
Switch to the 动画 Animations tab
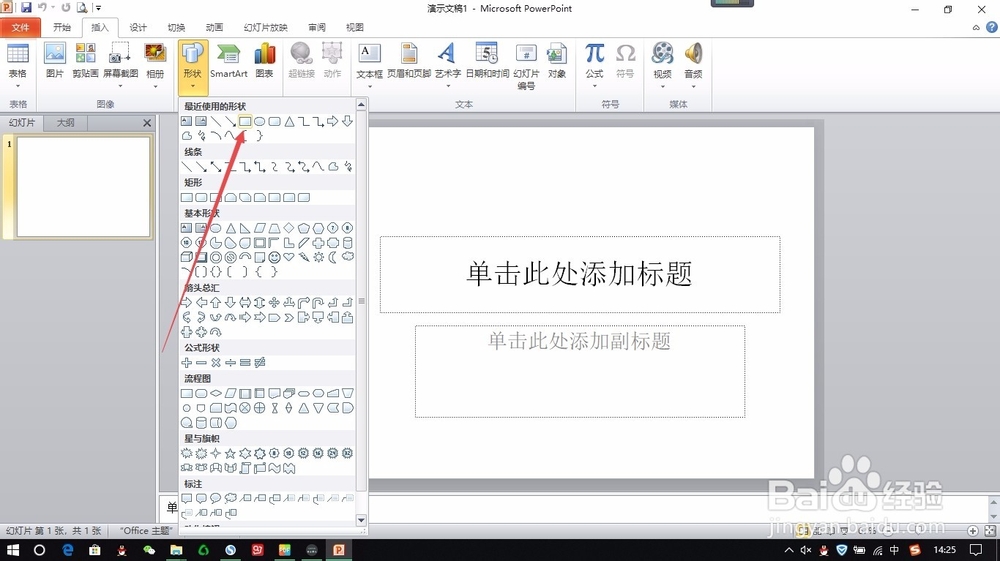click(214, 27)
